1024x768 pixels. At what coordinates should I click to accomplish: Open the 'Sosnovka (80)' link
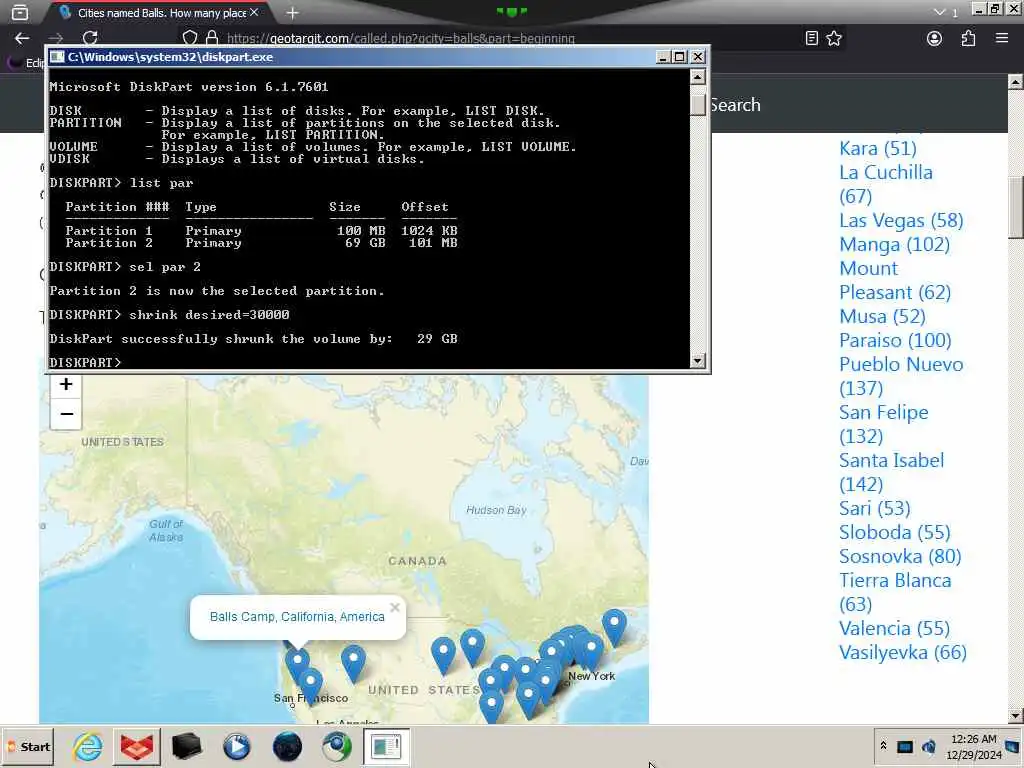[x=900, y=556]
